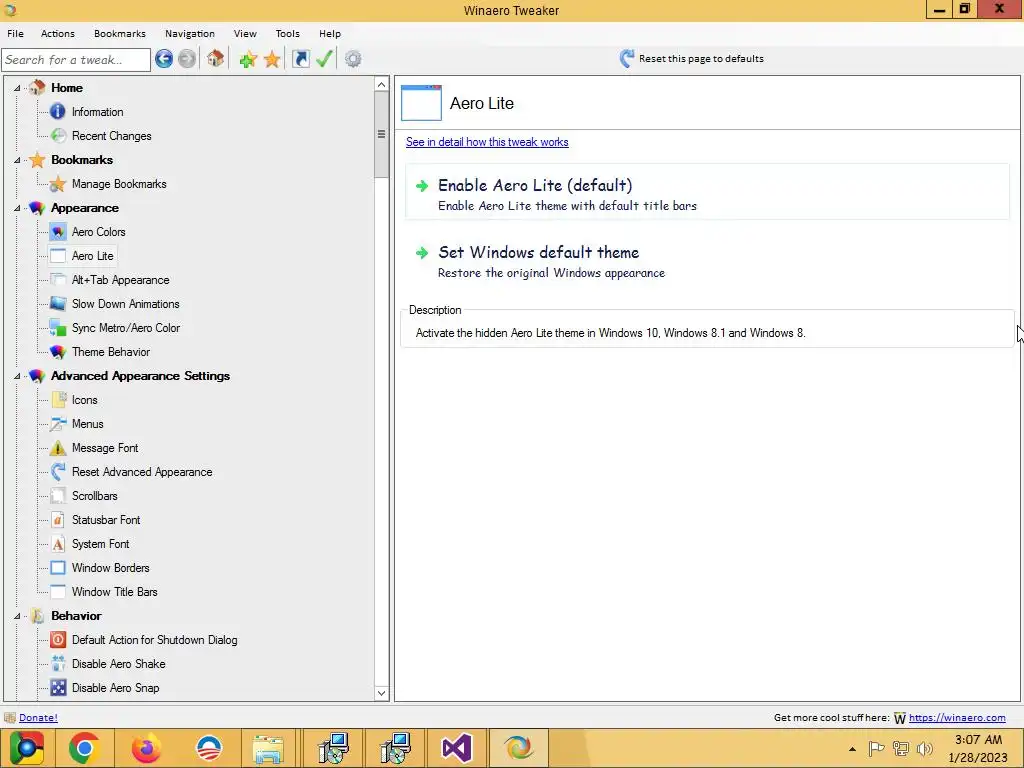1024x768 pixels.
Task: Add bookmark with green-plus star icon
Action: coord(248,59)
